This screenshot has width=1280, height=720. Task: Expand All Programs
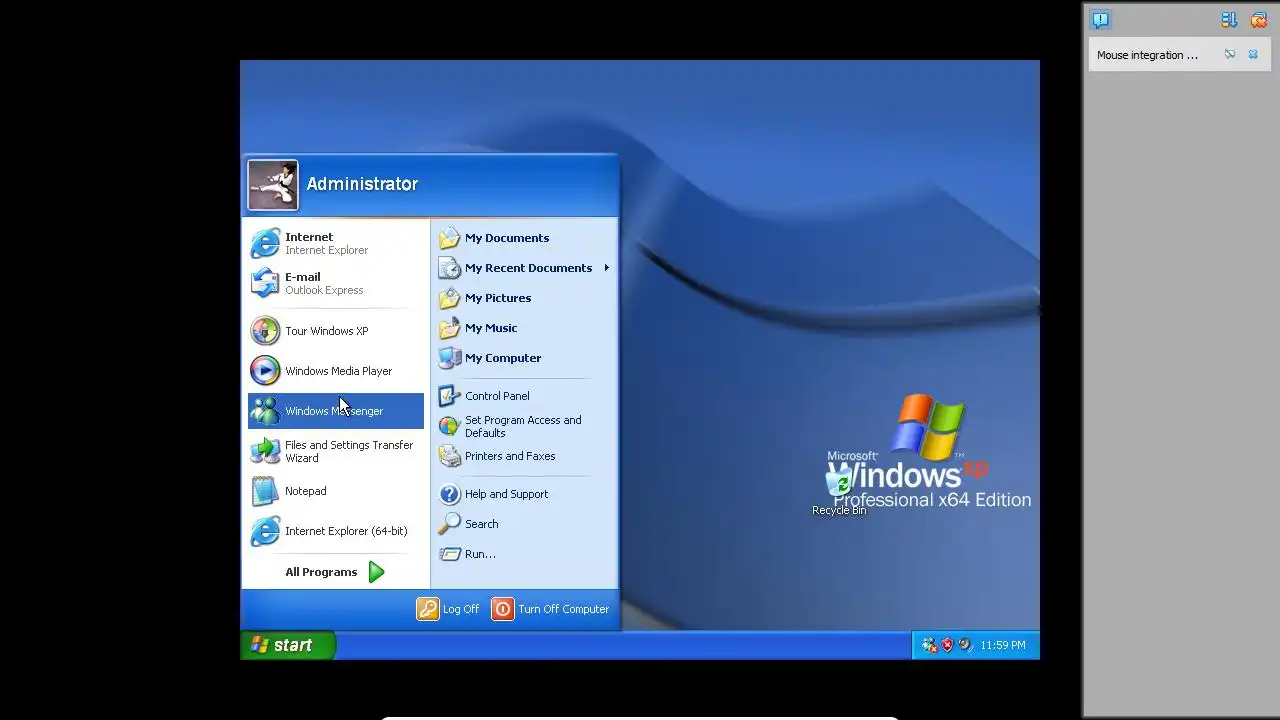click(x=335, y=572)
